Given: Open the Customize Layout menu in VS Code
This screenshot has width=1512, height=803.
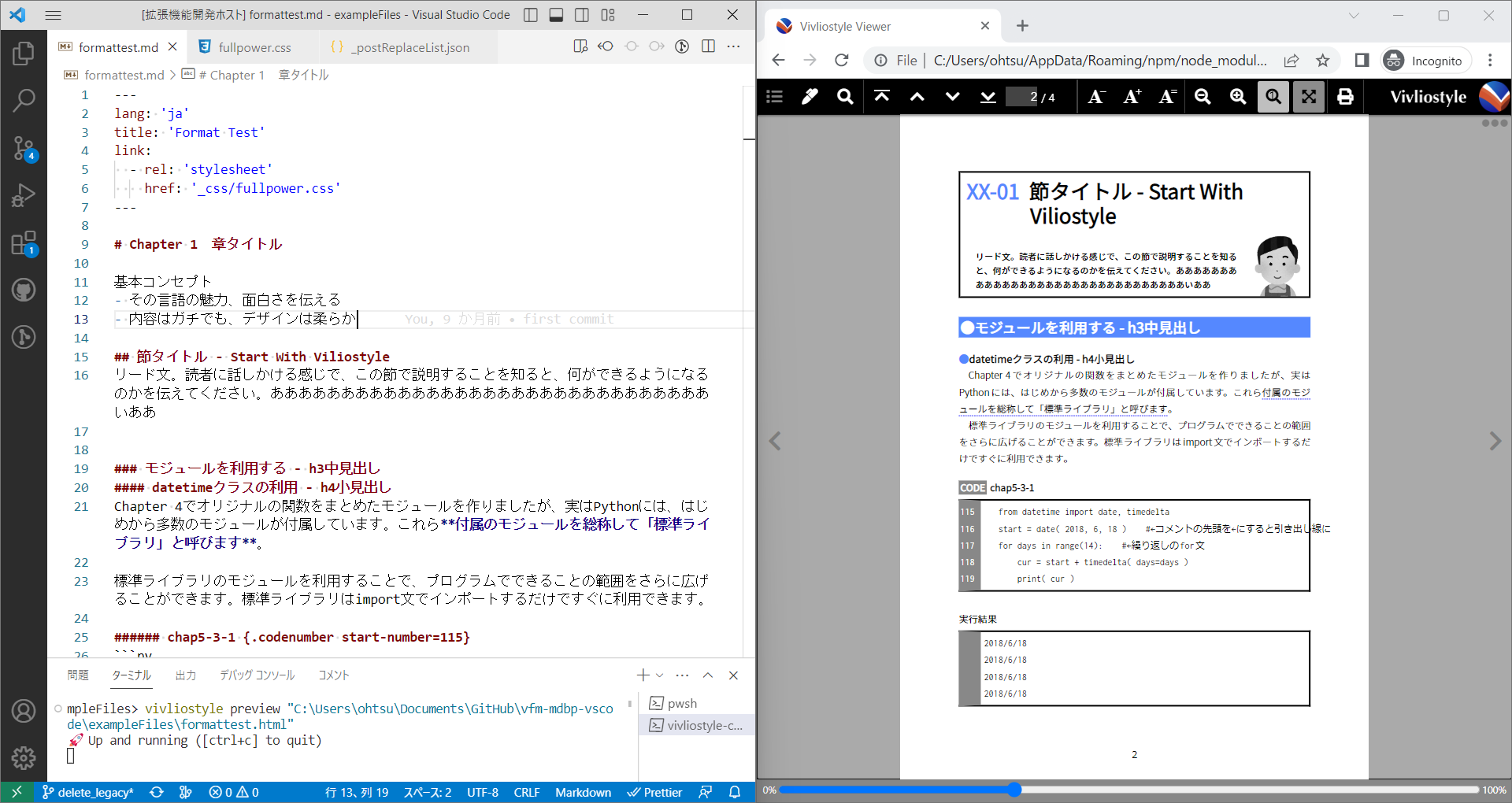Looking at the screenshot, I should point(608,15).
